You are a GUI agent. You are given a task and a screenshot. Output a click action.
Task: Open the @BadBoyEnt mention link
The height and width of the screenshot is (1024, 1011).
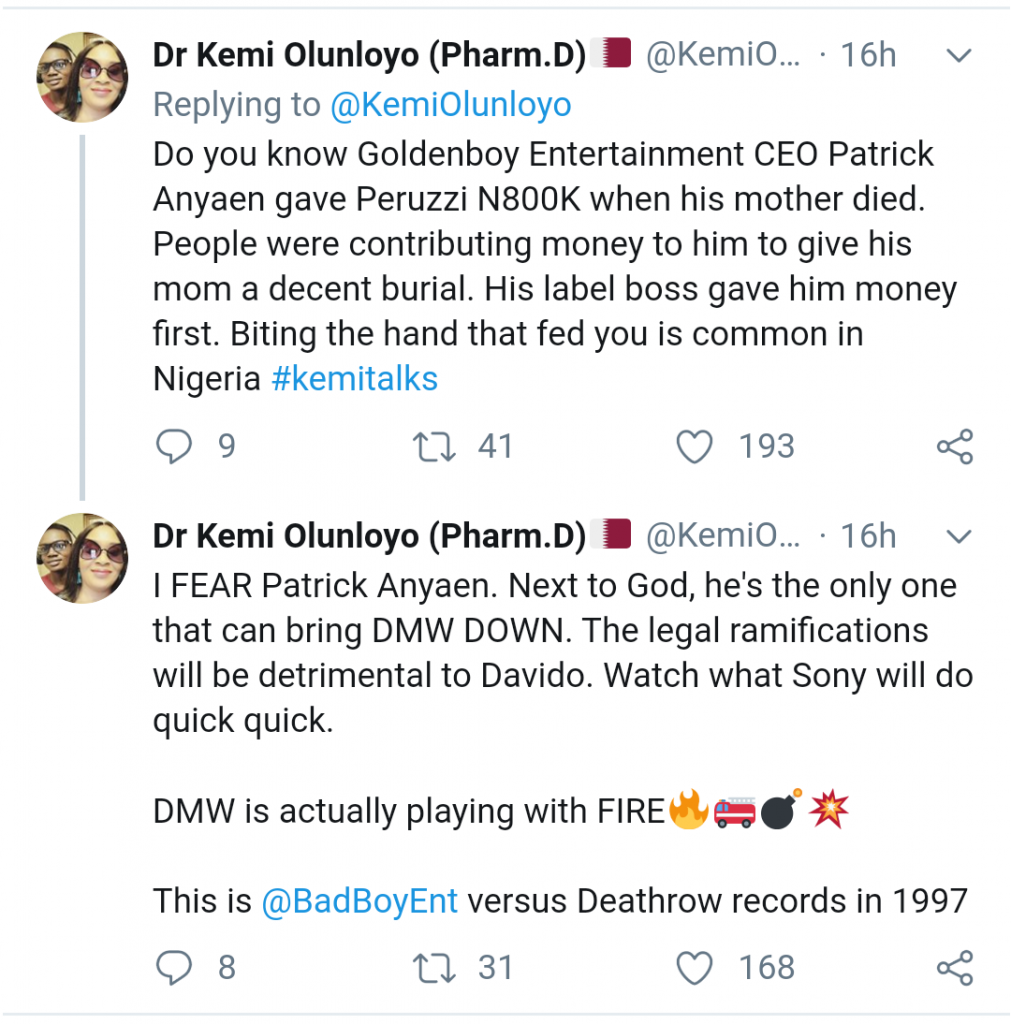coord(359,901)
